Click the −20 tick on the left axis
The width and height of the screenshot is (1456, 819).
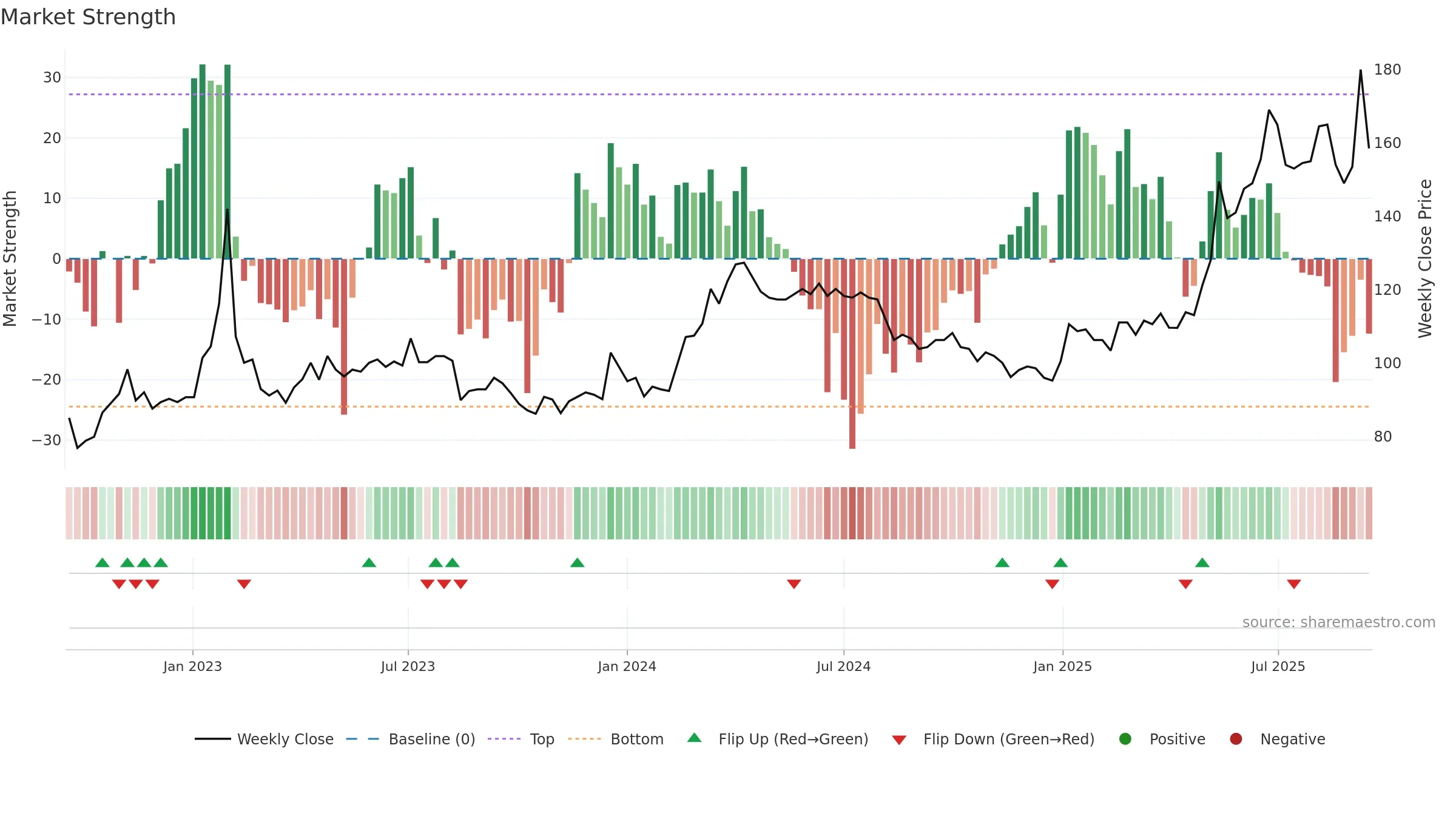(47, 379)
